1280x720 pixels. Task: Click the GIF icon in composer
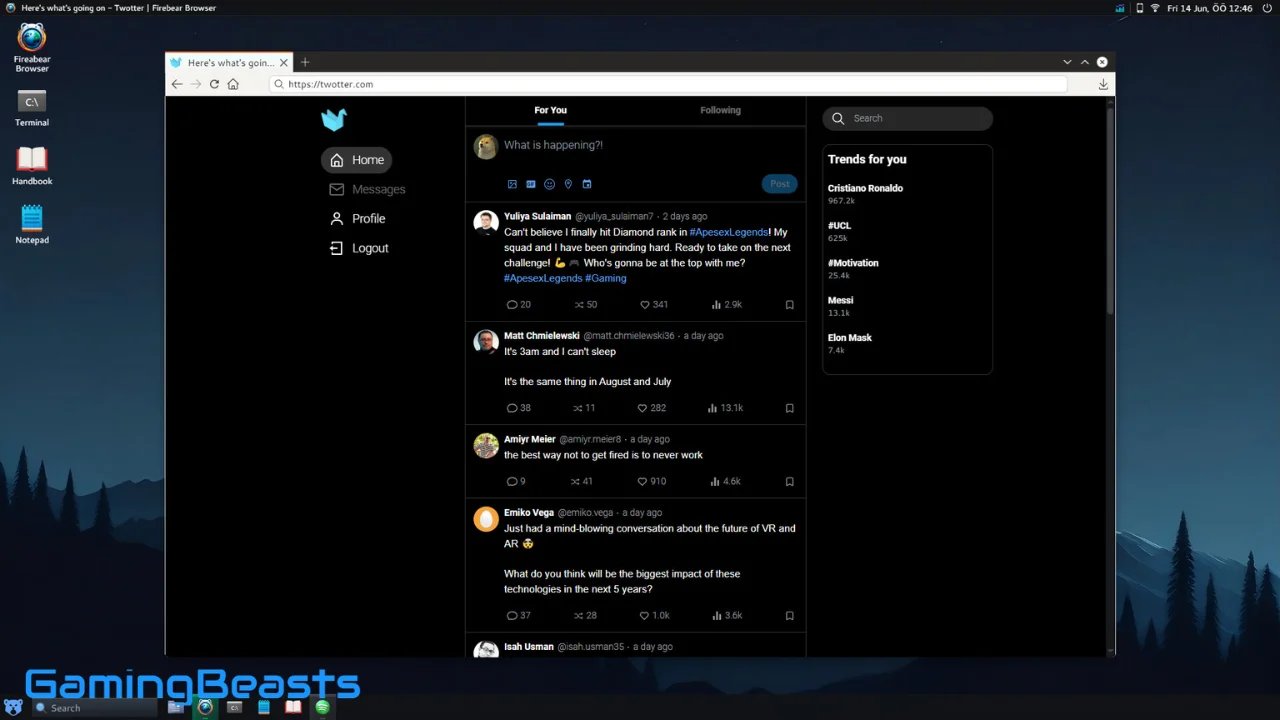[531, 184]
